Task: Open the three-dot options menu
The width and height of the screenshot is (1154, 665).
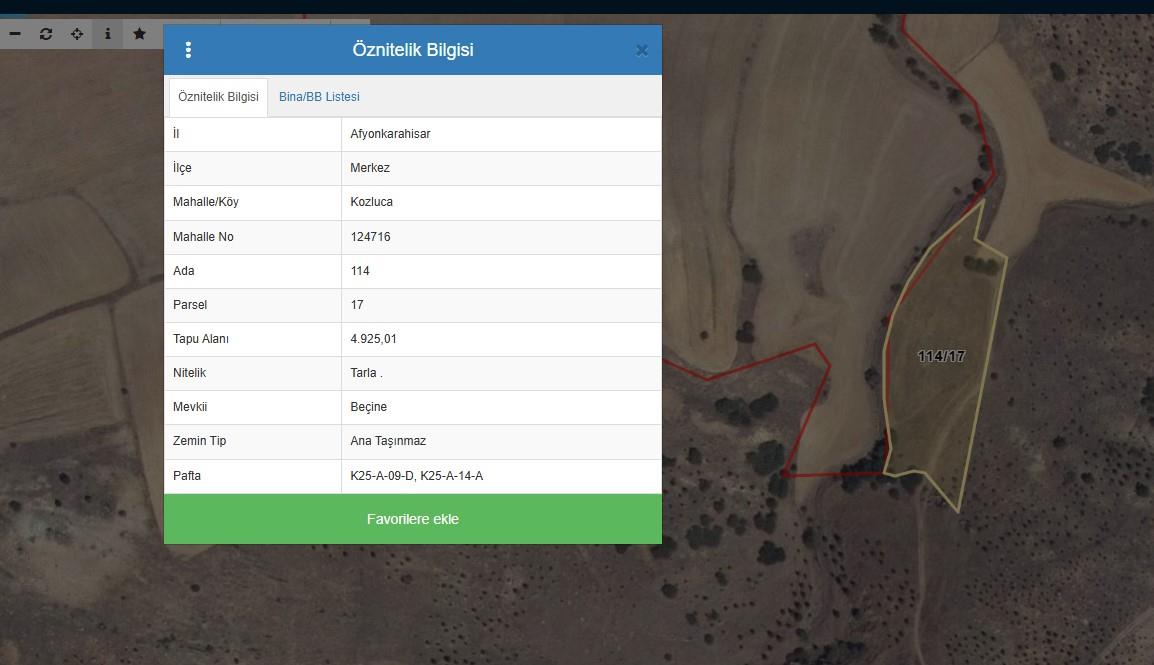Action: (188, 50)
